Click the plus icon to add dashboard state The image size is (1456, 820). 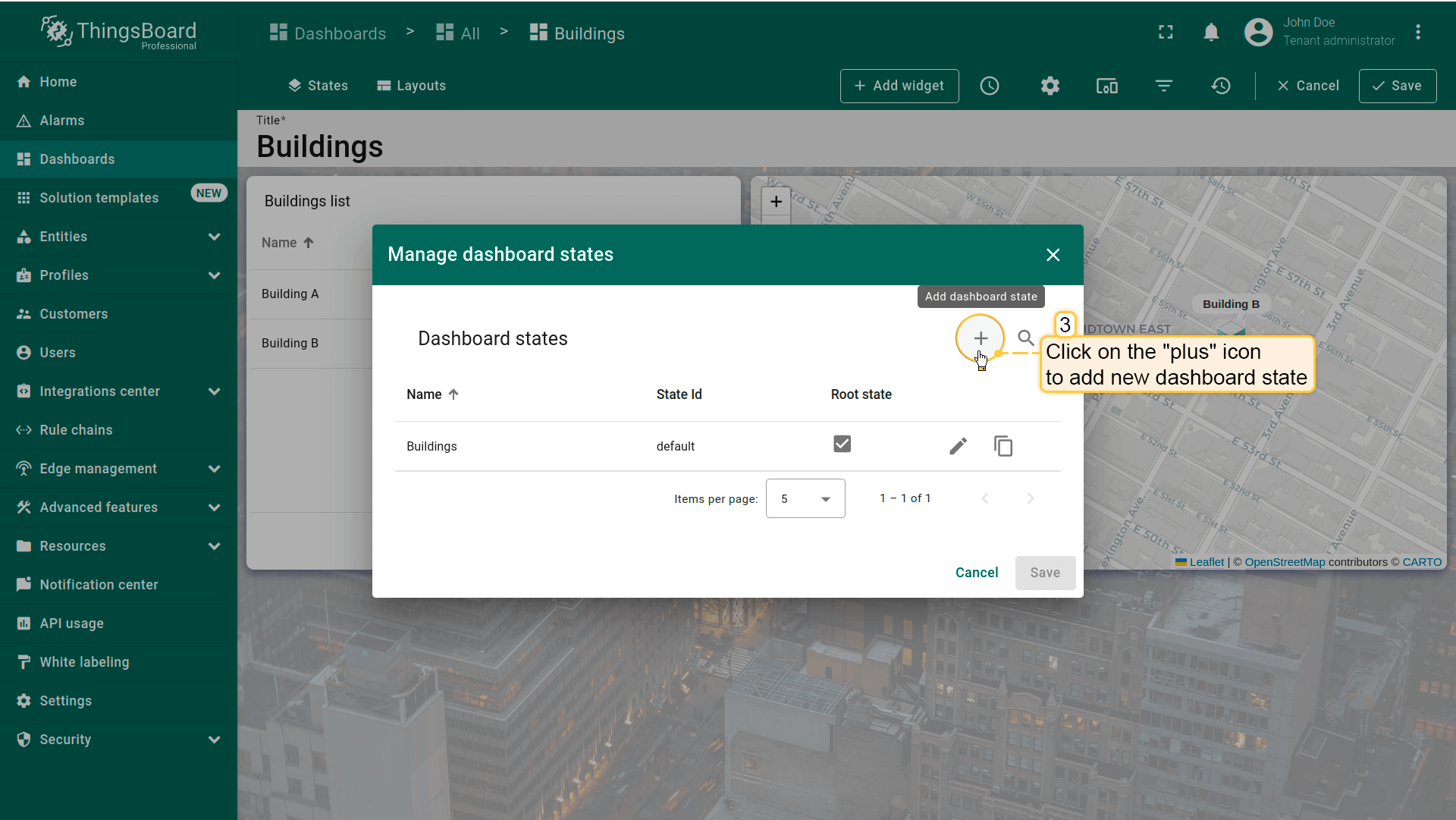(x=981, y=338)
